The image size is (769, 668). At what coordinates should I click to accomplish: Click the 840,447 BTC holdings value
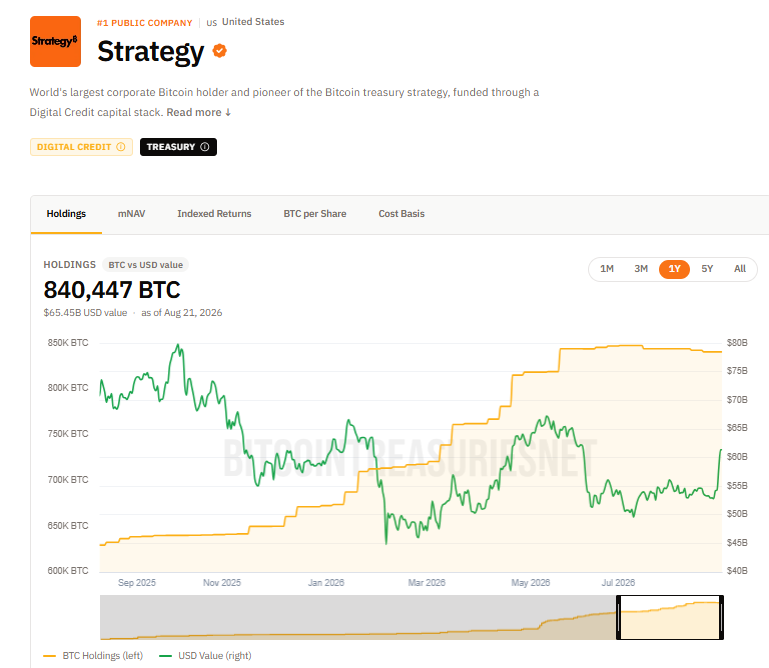click(x=112, y=290)
